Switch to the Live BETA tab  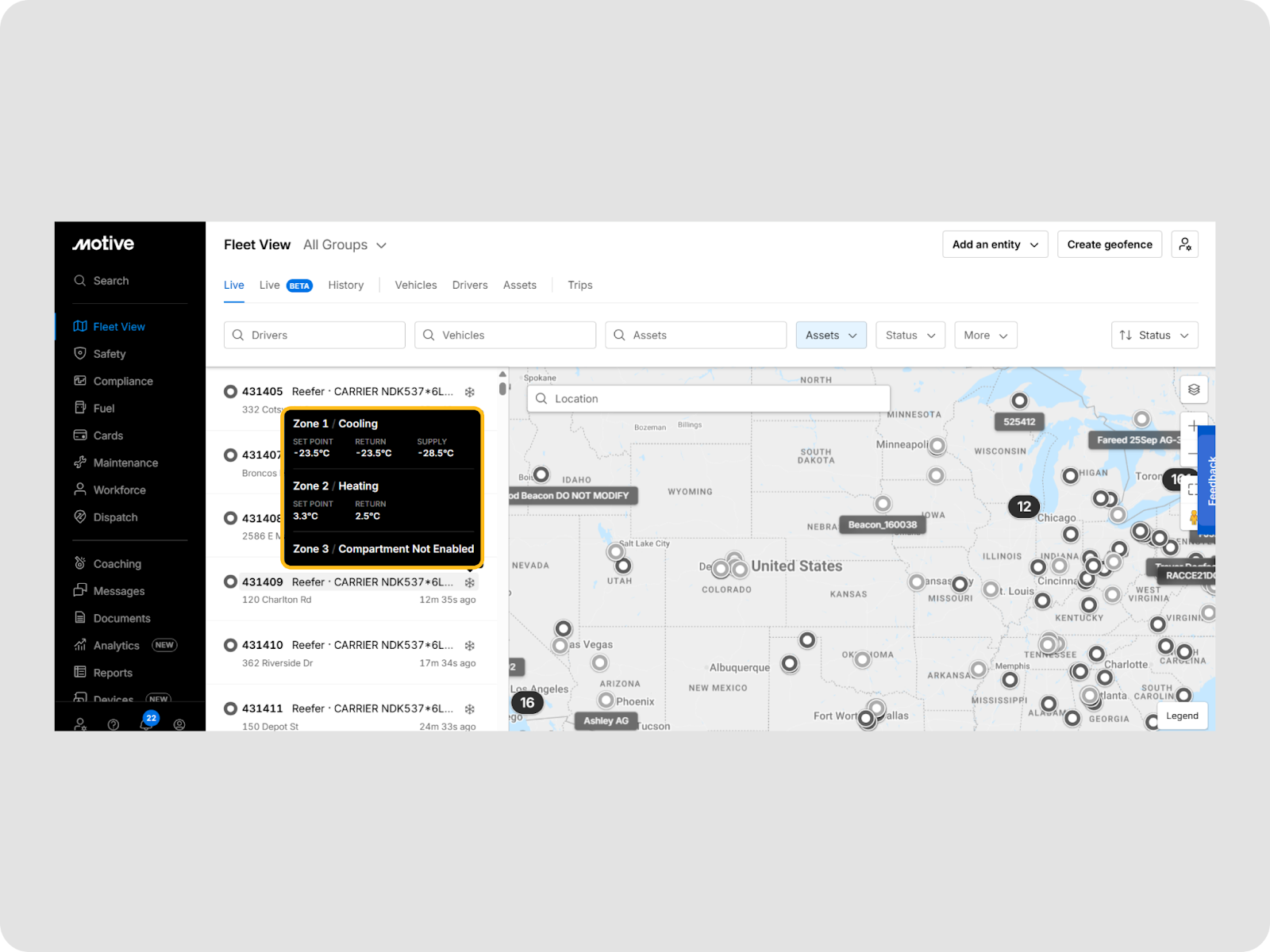[x=286, y=286]
